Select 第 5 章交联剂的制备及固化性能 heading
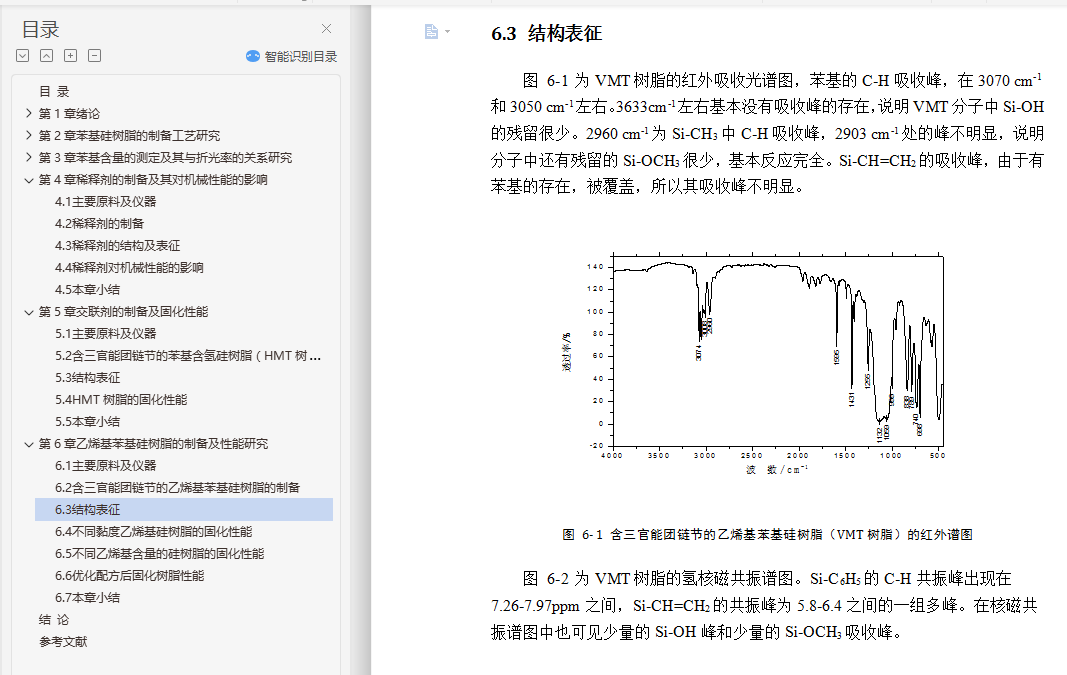Image resolution: width=1067 pixels, height=675 pixels. click(x=123, y=312)
